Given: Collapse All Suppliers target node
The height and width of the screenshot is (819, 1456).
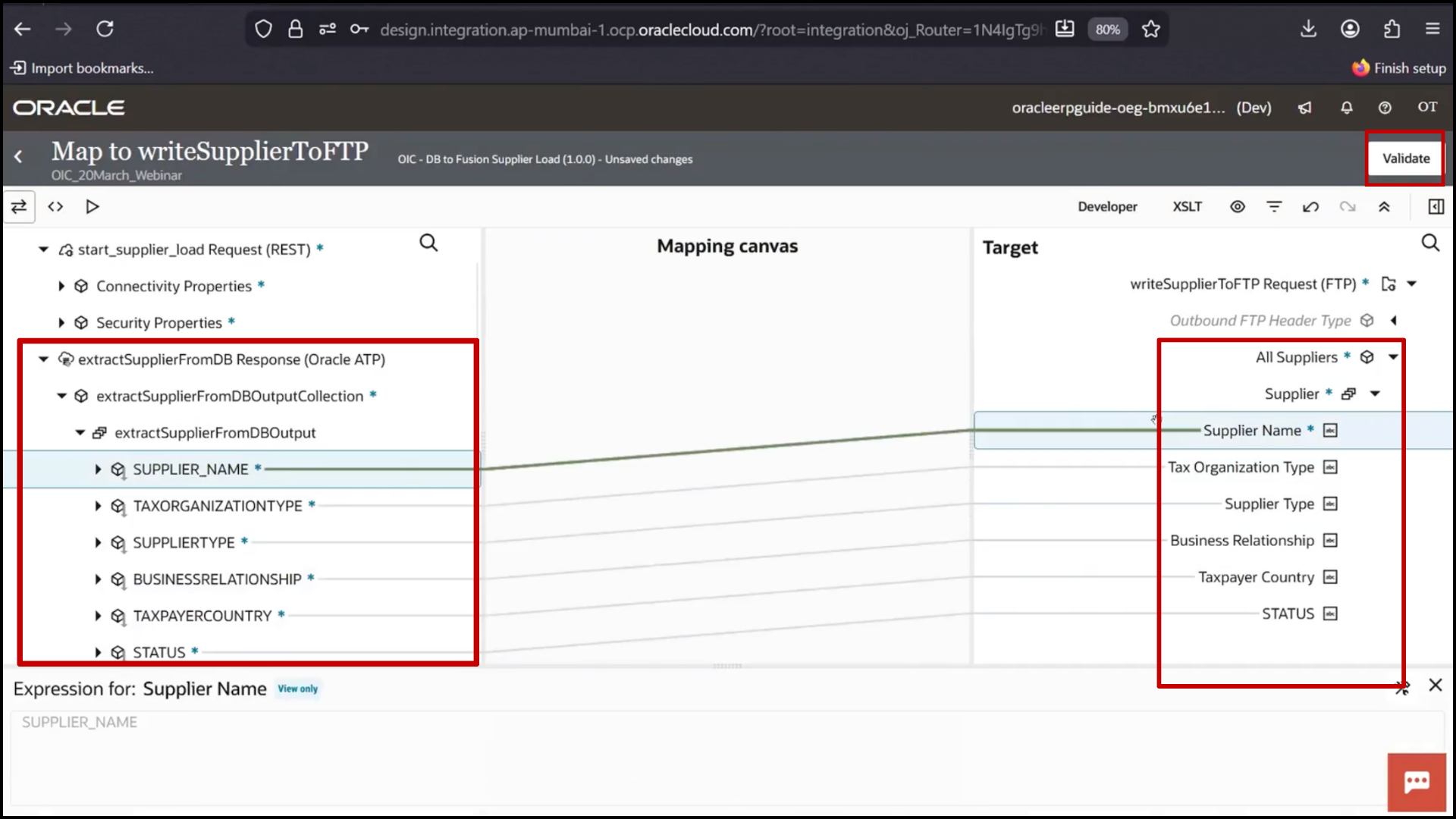Looking at the screenshot, I should (x=1393, y=357).
